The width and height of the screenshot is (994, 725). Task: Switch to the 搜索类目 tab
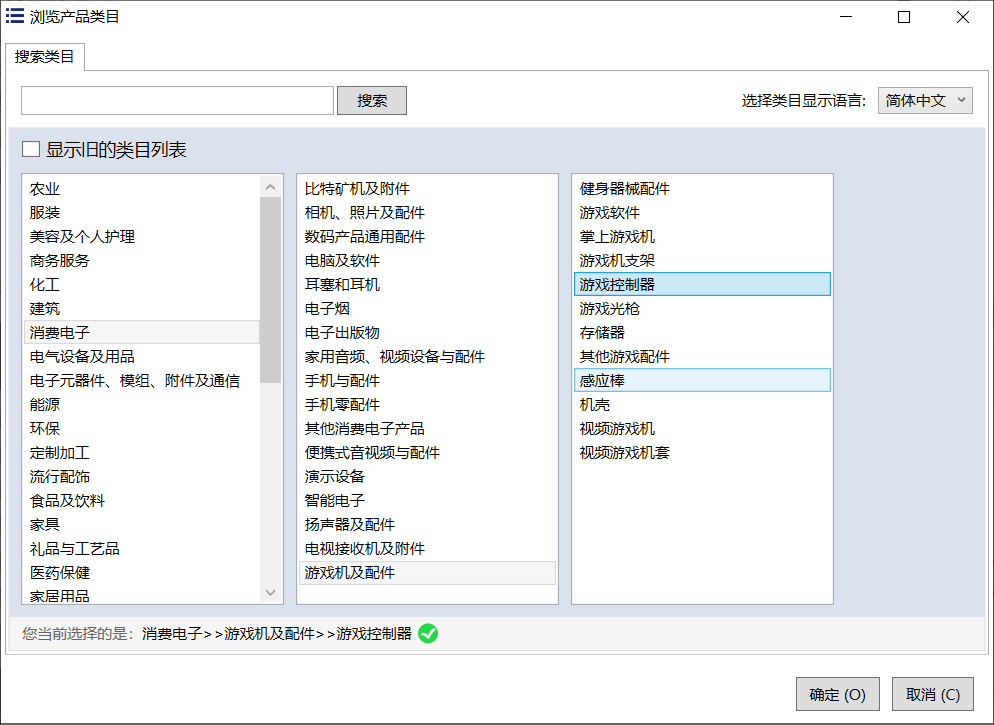[x=44, y=57]
